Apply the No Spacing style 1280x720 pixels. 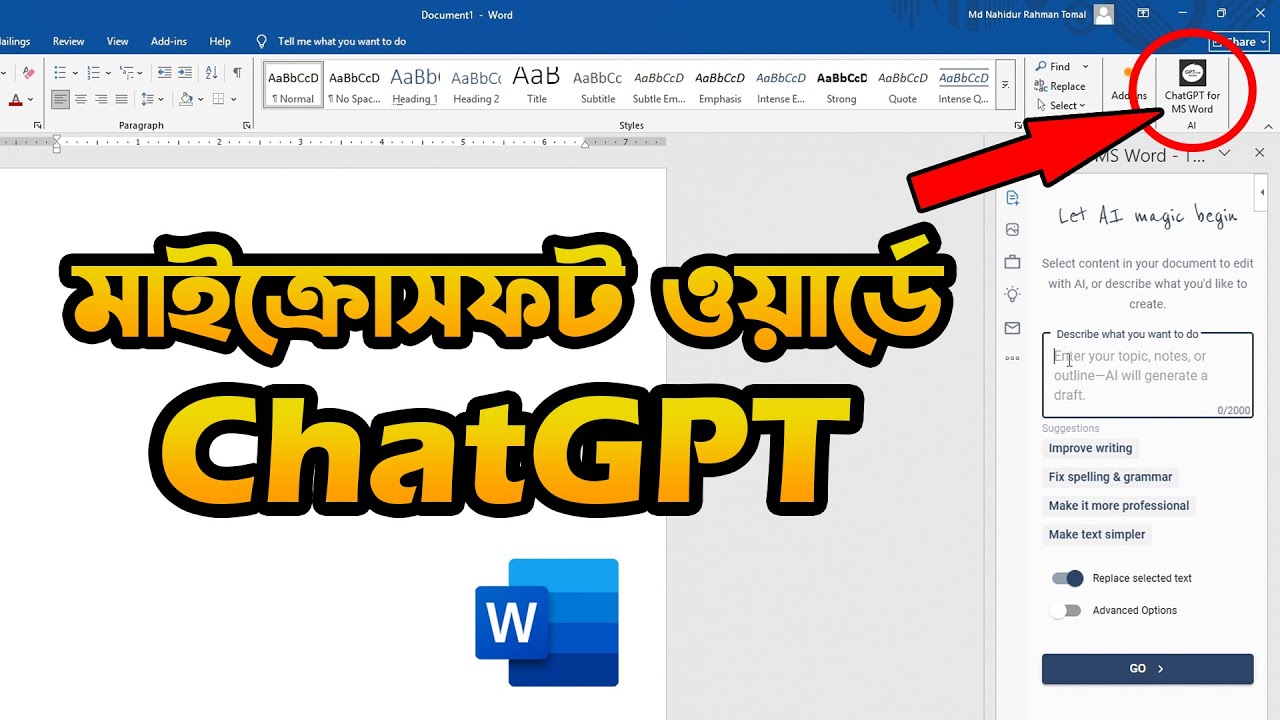point(354,85)
